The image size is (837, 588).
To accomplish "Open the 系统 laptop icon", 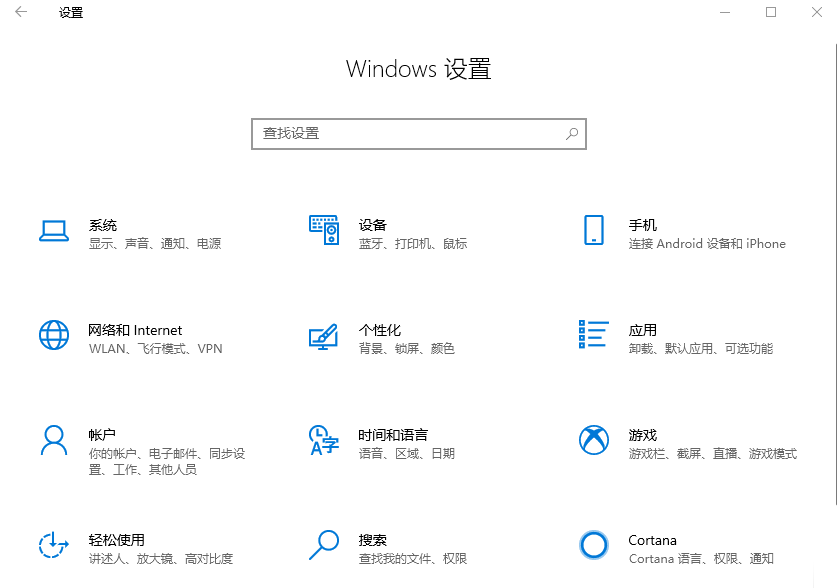I will tap(54, 231).
